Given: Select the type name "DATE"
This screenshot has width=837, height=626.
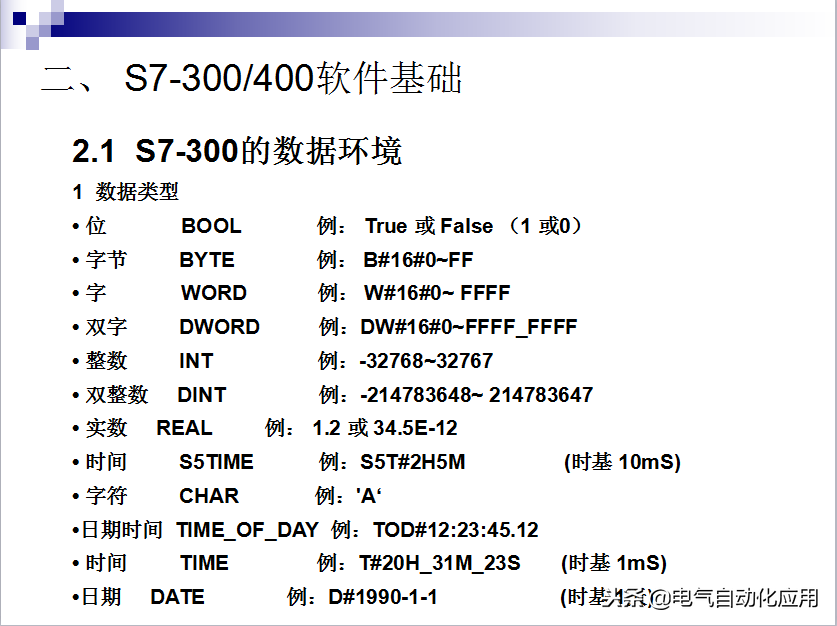Looking at the screenshot, I should click(177, 597).
